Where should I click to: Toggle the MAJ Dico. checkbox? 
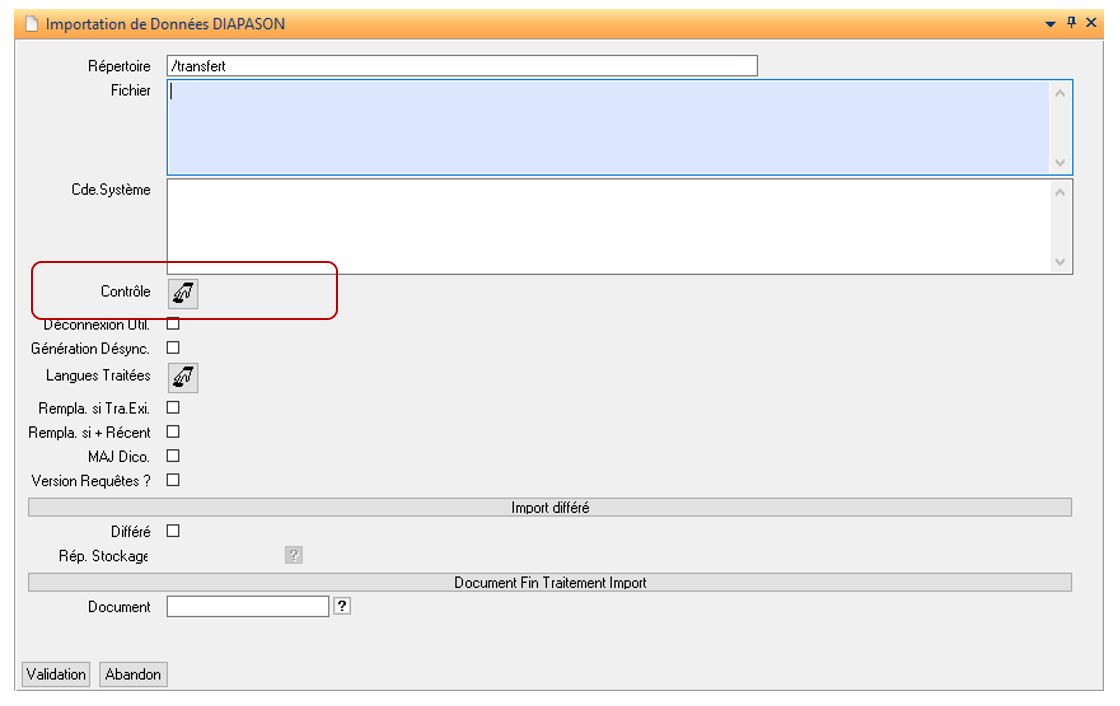point(173,456)
